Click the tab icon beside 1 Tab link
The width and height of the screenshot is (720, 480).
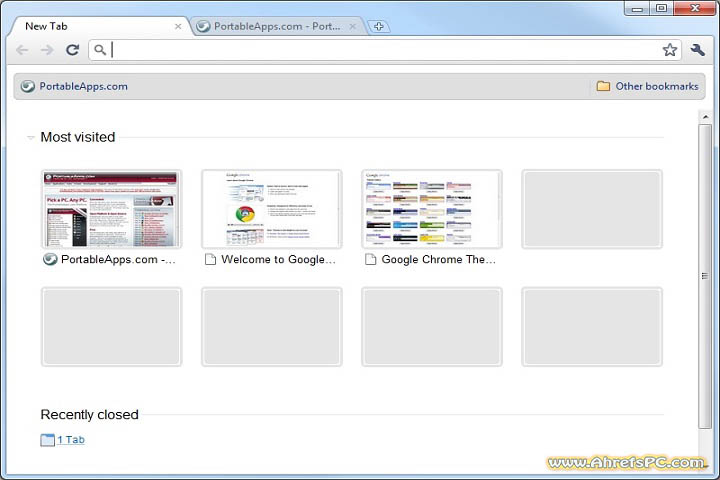(x=47, y=440)
